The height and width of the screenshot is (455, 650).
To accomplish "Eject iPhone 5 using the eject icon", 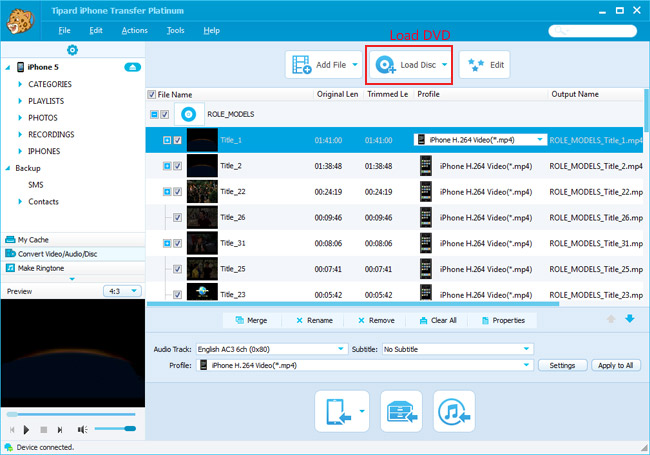I will coord(132,67).
